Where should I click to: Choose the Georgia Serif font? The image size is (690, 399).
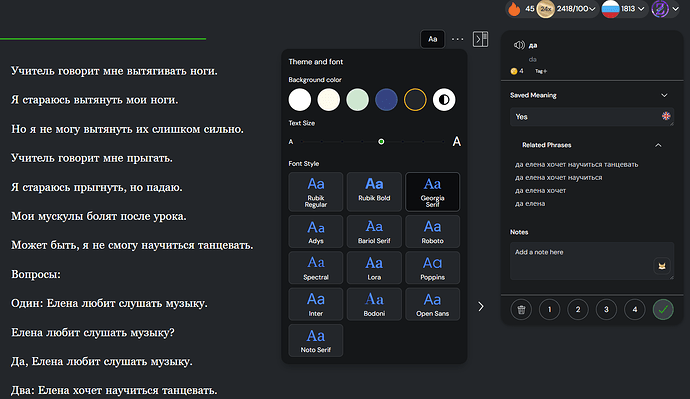coord(433,192)
